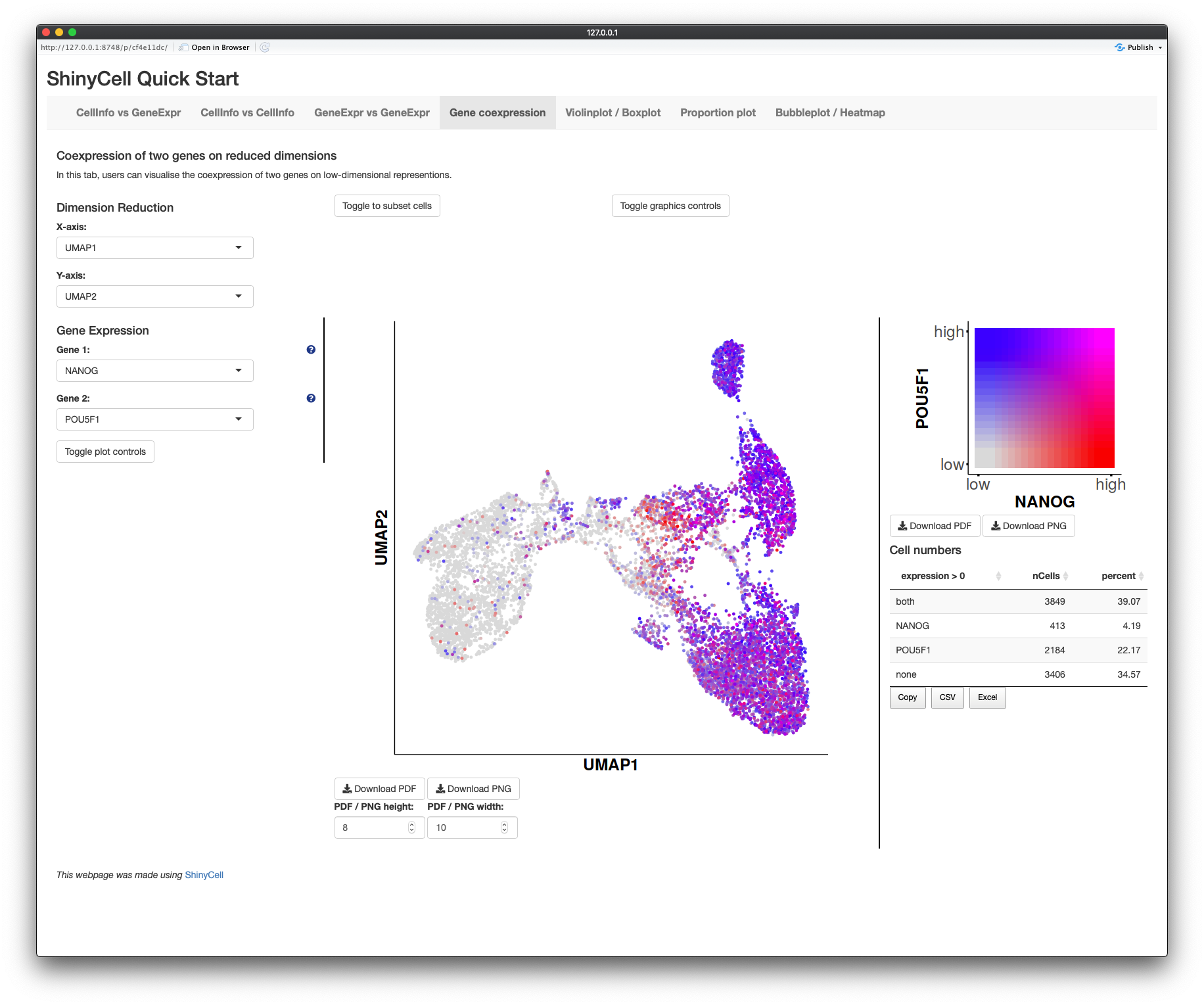Click the 'both' row in cell numbers
Screen dimensions: 1204x1005
tap(1018, 601)
